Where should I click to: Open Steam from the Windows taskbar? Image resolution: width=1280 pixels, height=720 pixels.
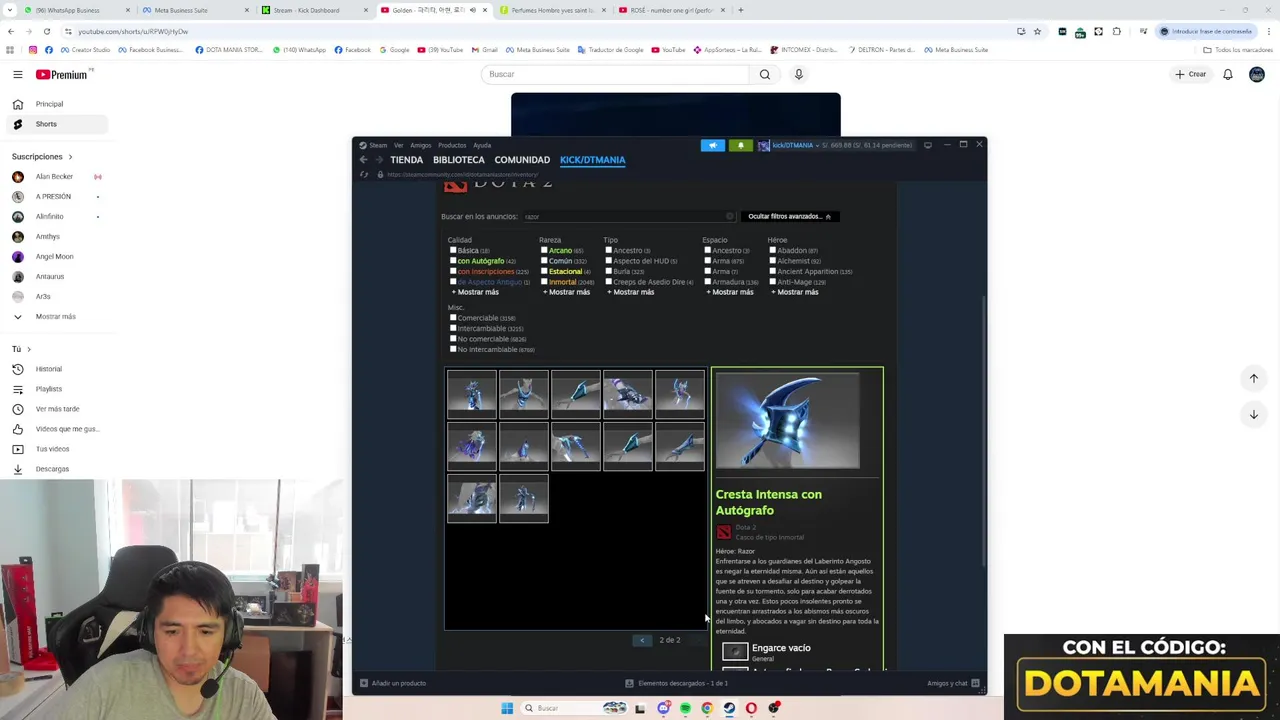click(x=729, y=708)
